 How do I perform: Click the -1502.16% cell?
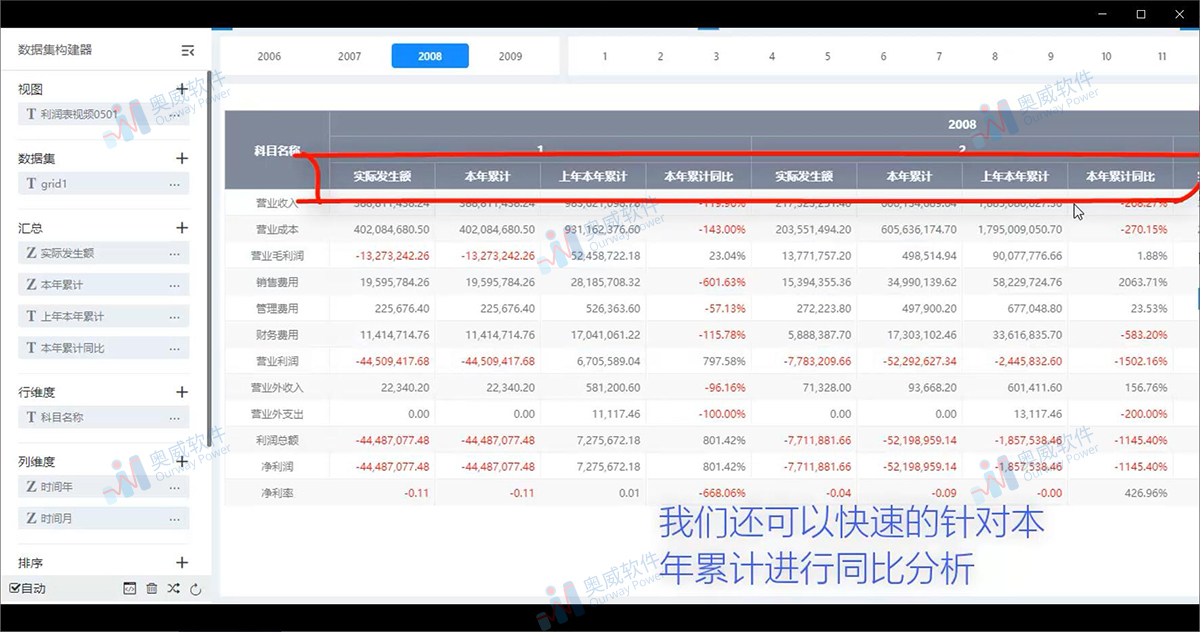click(x=1120, y=361)
